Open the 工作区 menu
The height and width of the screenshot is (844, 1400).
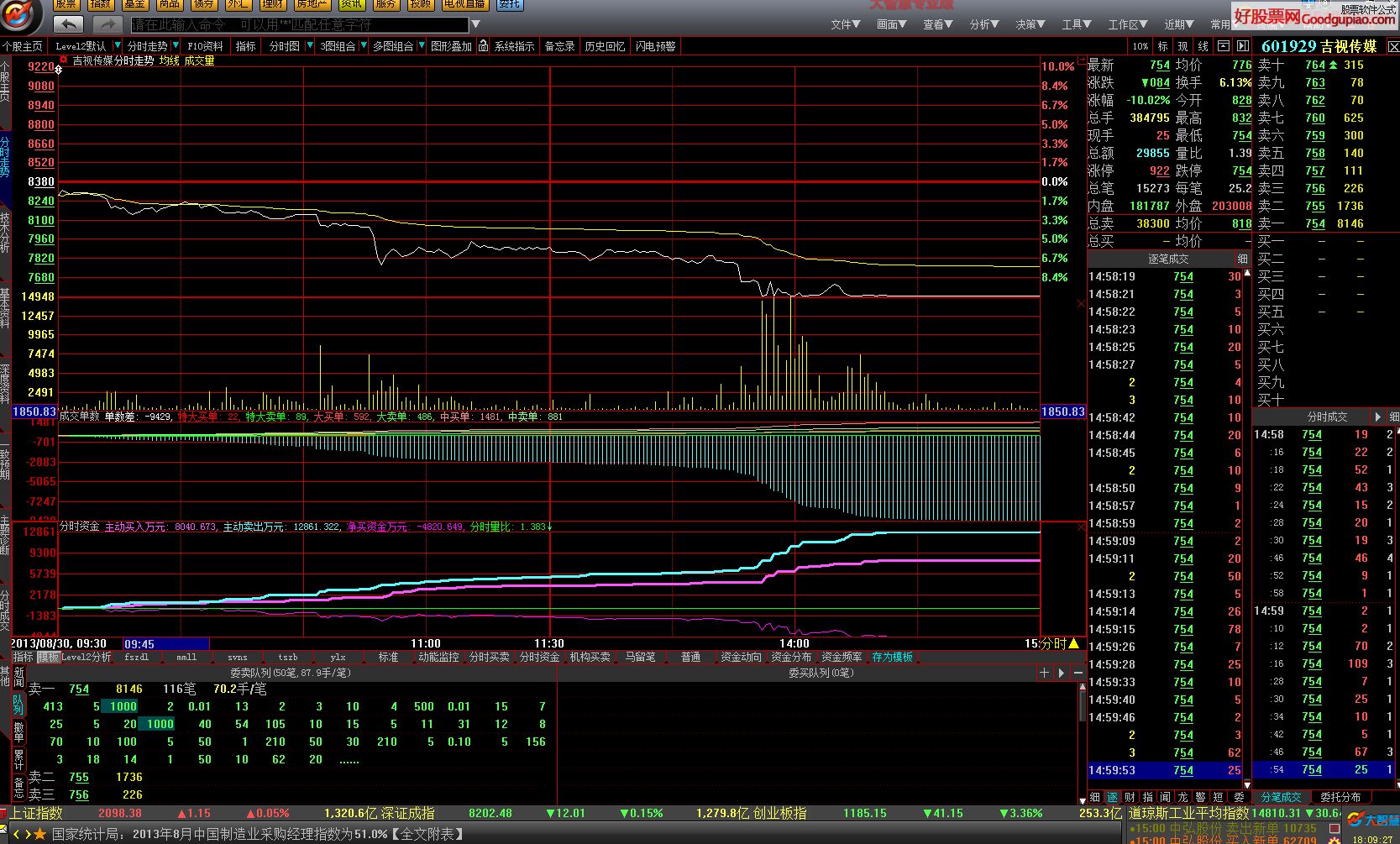pyautogui.click(x=1128, y=25)
